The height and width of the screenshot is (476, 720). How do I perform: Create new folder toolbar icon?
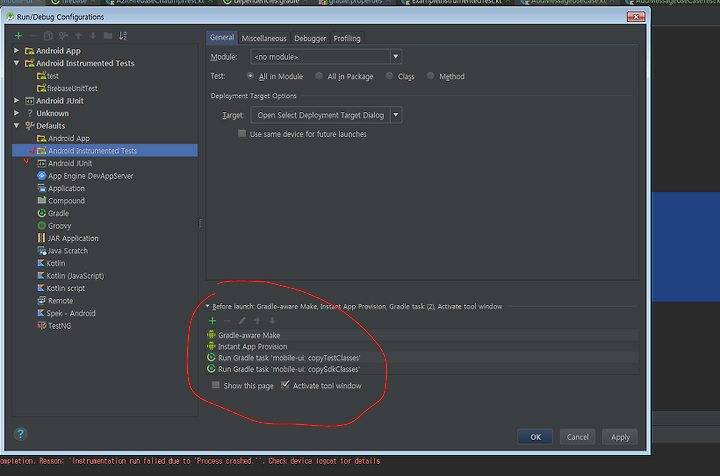[x=108, y=36]
